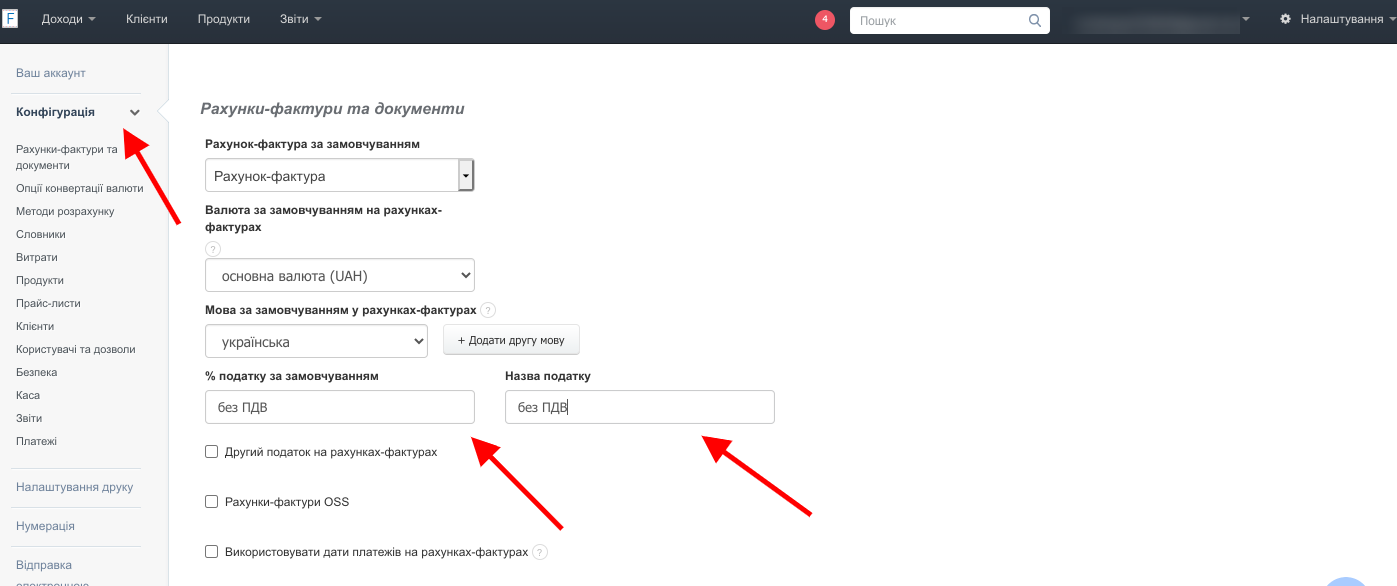Click the Конфігурація section title
This screenshot has height=586, width=1397.
(x=56, y=112)
